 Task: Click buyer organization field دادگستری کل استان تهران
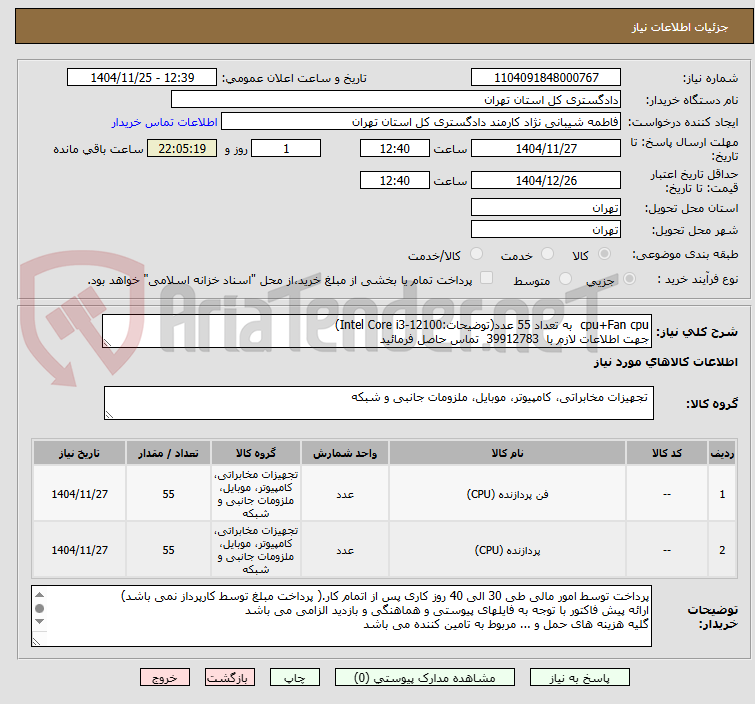point(396,100)
